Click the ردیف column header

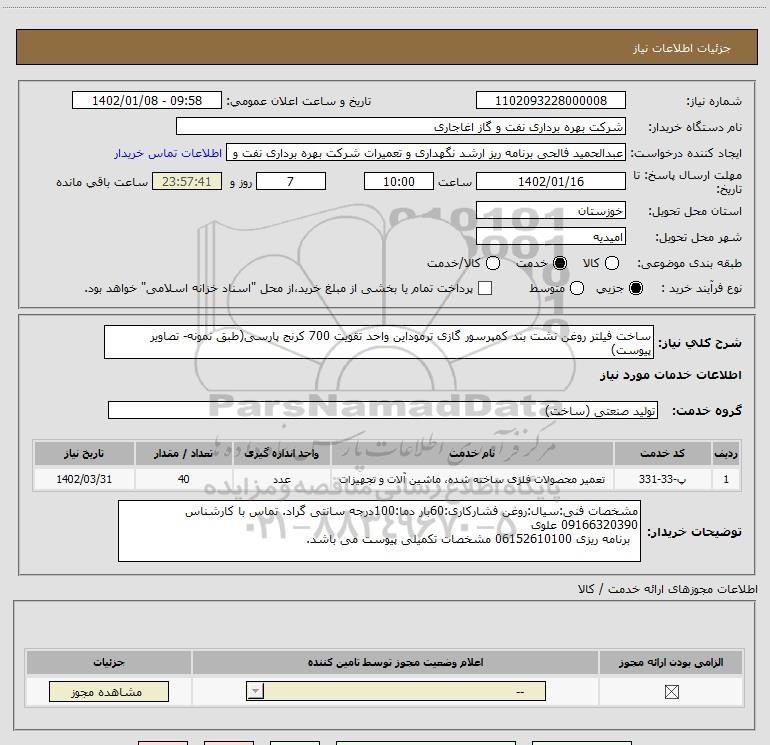(726, 453)
